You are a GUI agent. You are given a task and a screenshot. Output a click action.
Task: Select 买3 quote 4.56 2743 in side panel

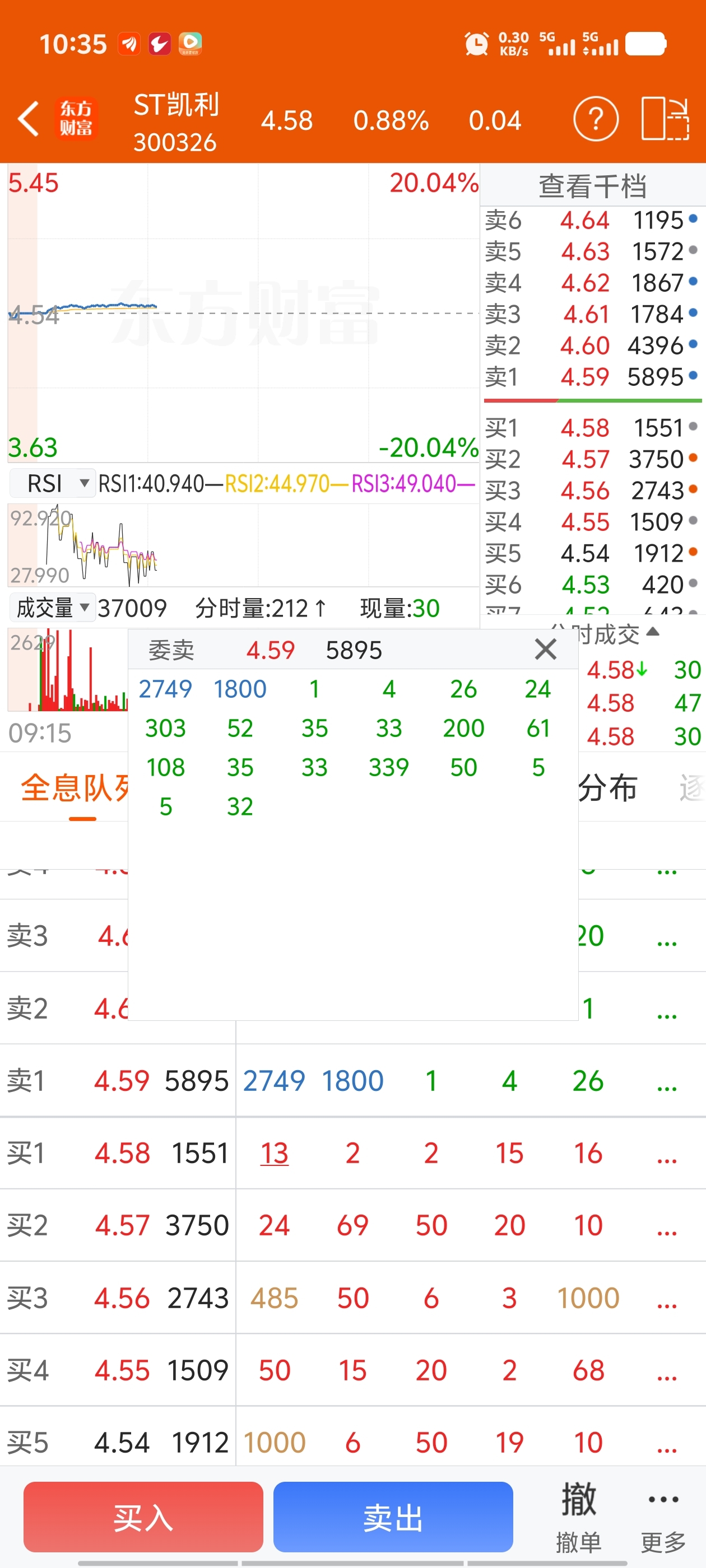click(x=592, y=491)
